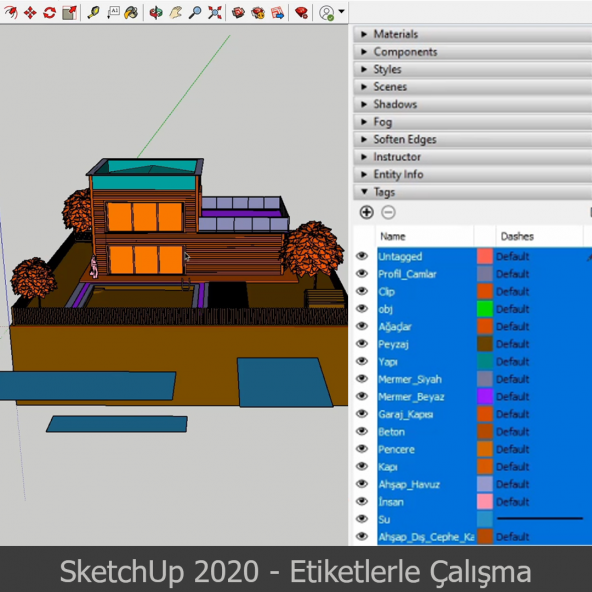Select the Mermer_Beyaz tag name
Image resolution: width=592 pixels, height=592 pixels.
coord(411,397)
